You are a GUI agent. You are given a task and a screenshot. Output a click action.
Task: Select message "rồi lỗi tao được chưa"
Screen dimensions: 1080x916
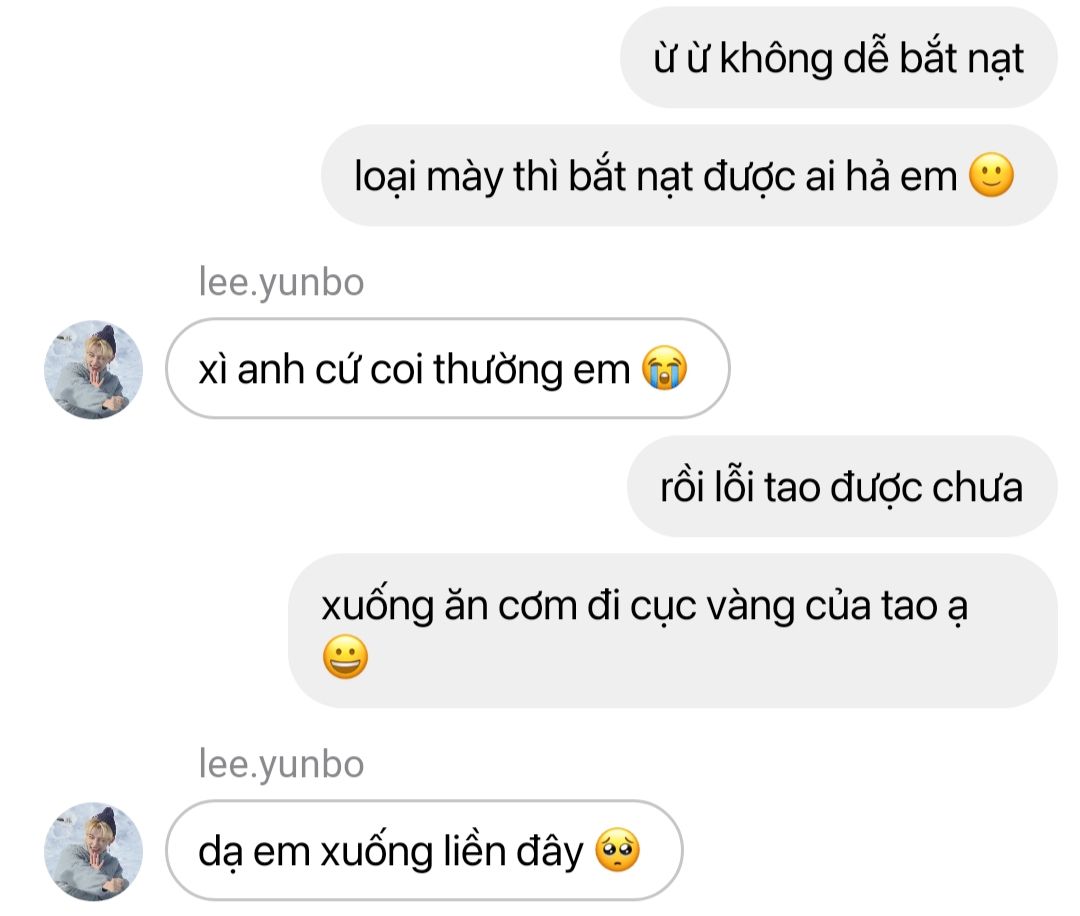pos(842,486)
